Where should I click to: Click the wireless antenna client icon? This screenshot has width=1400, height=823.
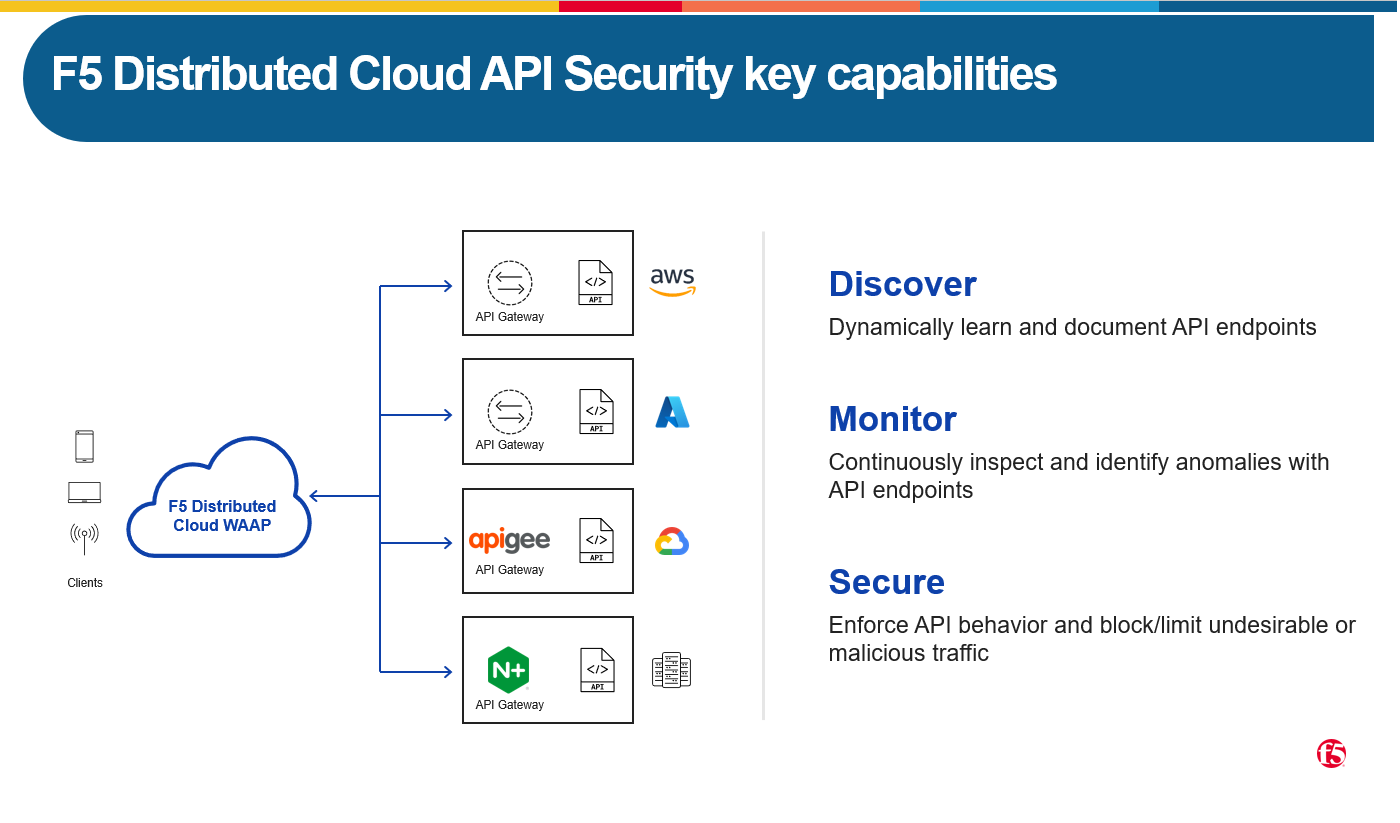coord(84,539)
